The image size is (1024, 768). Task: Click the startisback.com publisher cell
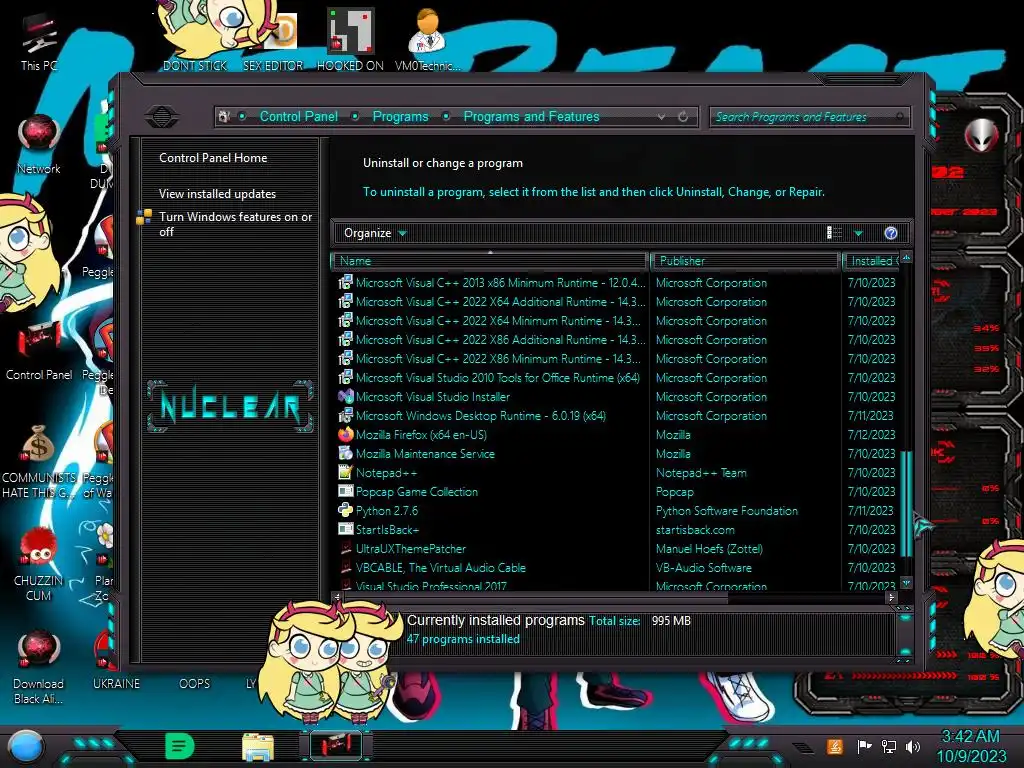click(x=695, y=530)
